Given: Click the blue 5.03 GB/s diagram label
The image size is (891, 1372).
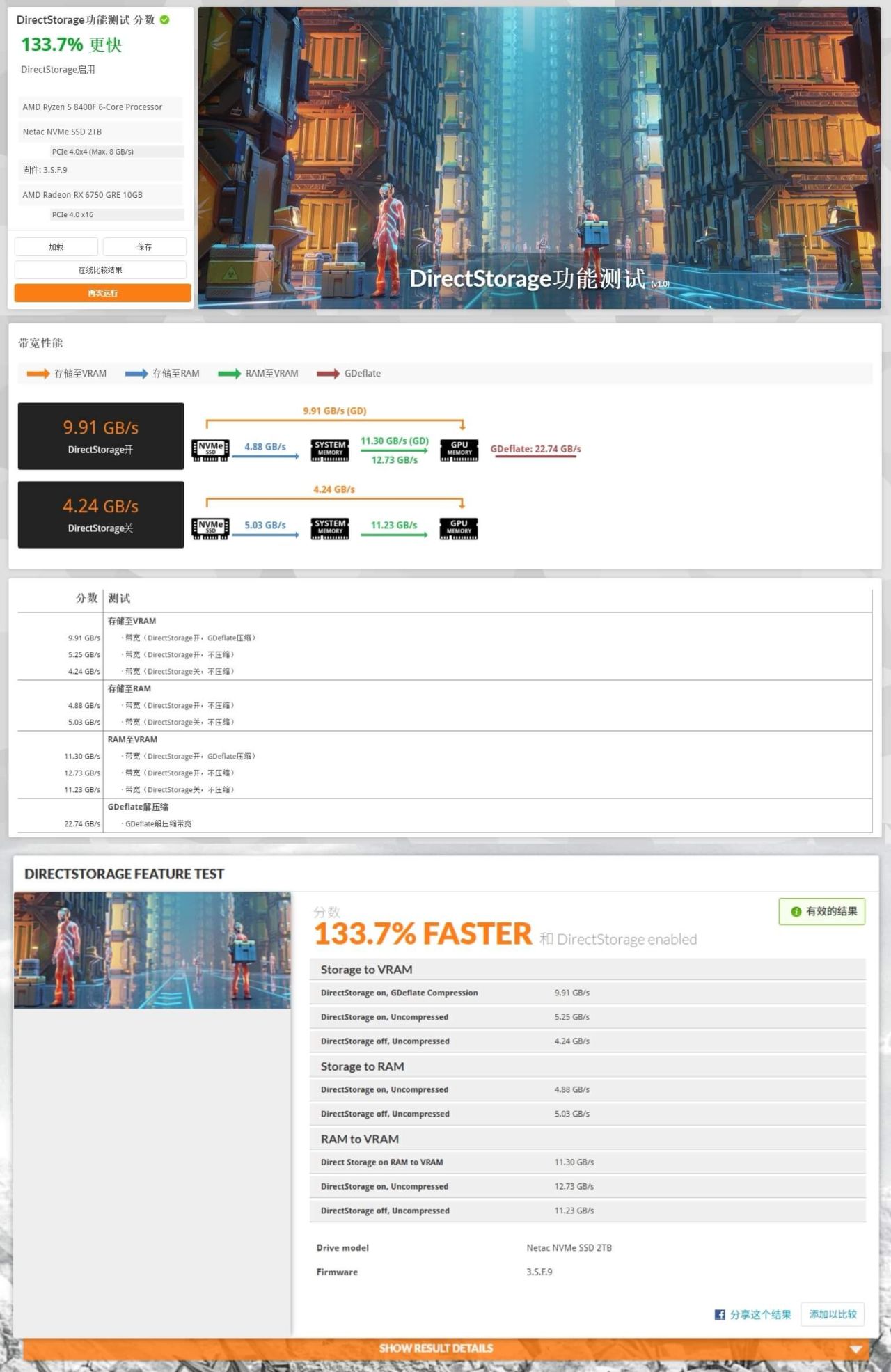Looking at the screenshot, I should (x=265, y=525).
